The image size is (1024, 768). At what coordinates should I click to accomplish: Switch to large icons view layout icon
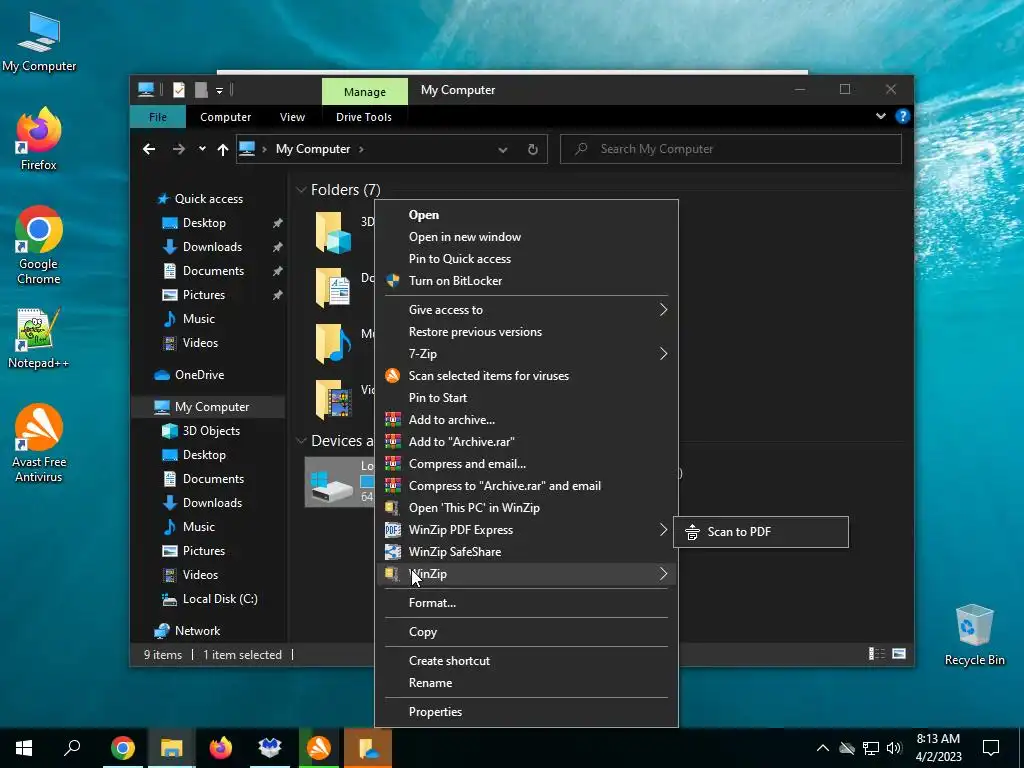pos(899,654)
